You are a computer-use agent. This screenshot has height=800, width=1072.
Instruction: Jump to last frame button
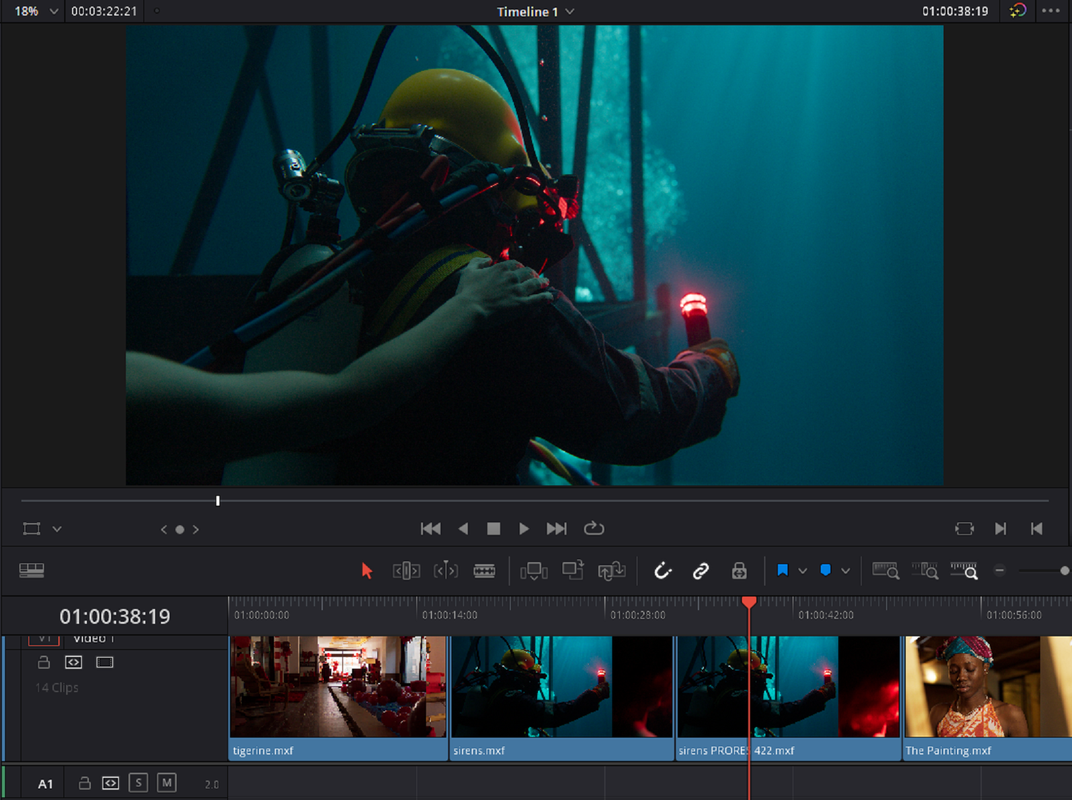point(557,529)
